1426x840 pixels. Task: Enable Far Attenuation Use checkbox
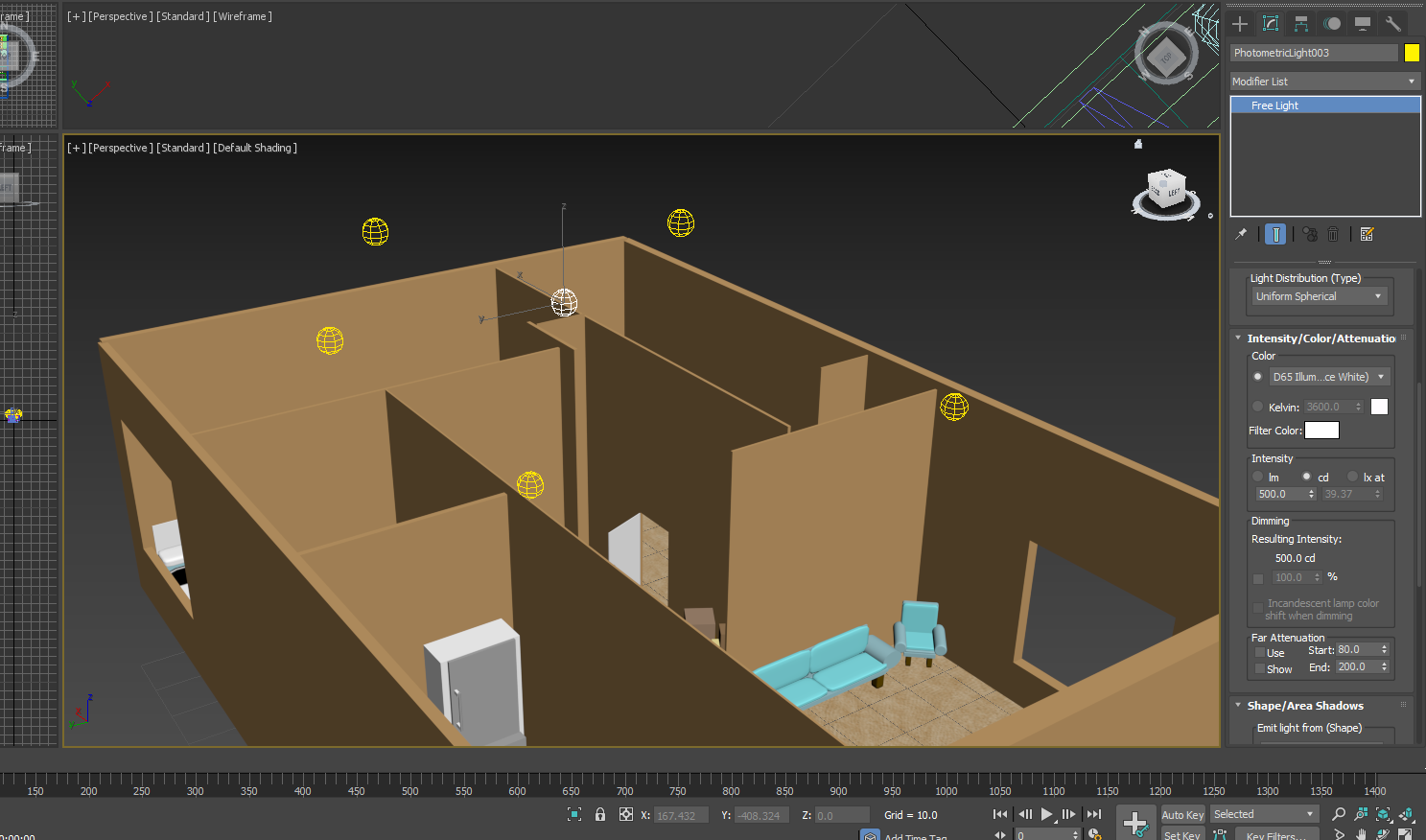pos(1260,653)
